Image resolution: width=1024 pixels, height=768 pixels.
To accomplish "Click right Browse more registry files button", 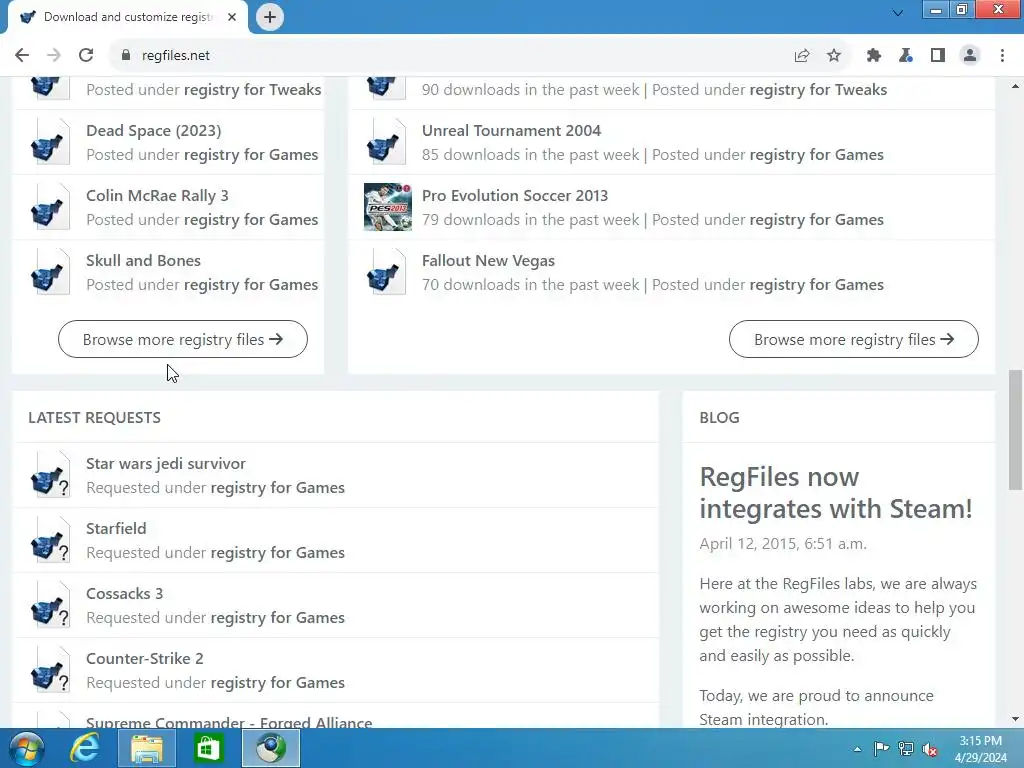I will click(854, 339).
